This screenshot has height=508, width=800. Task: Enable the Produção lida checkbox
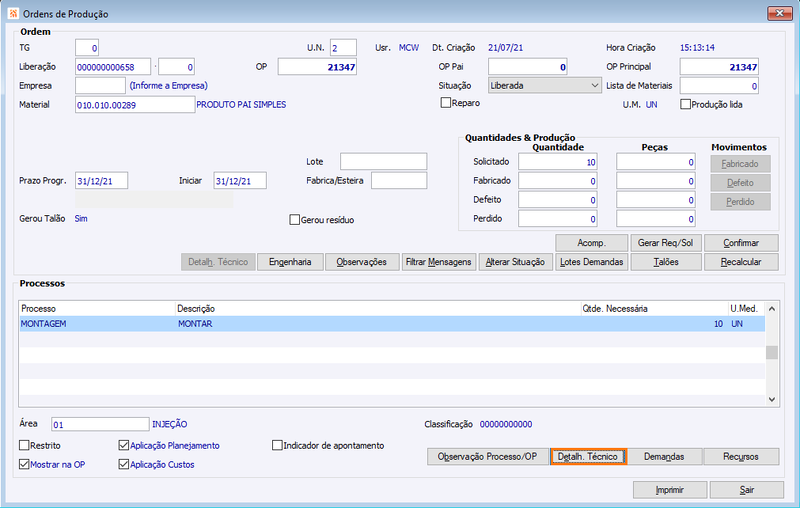(686, 105)
